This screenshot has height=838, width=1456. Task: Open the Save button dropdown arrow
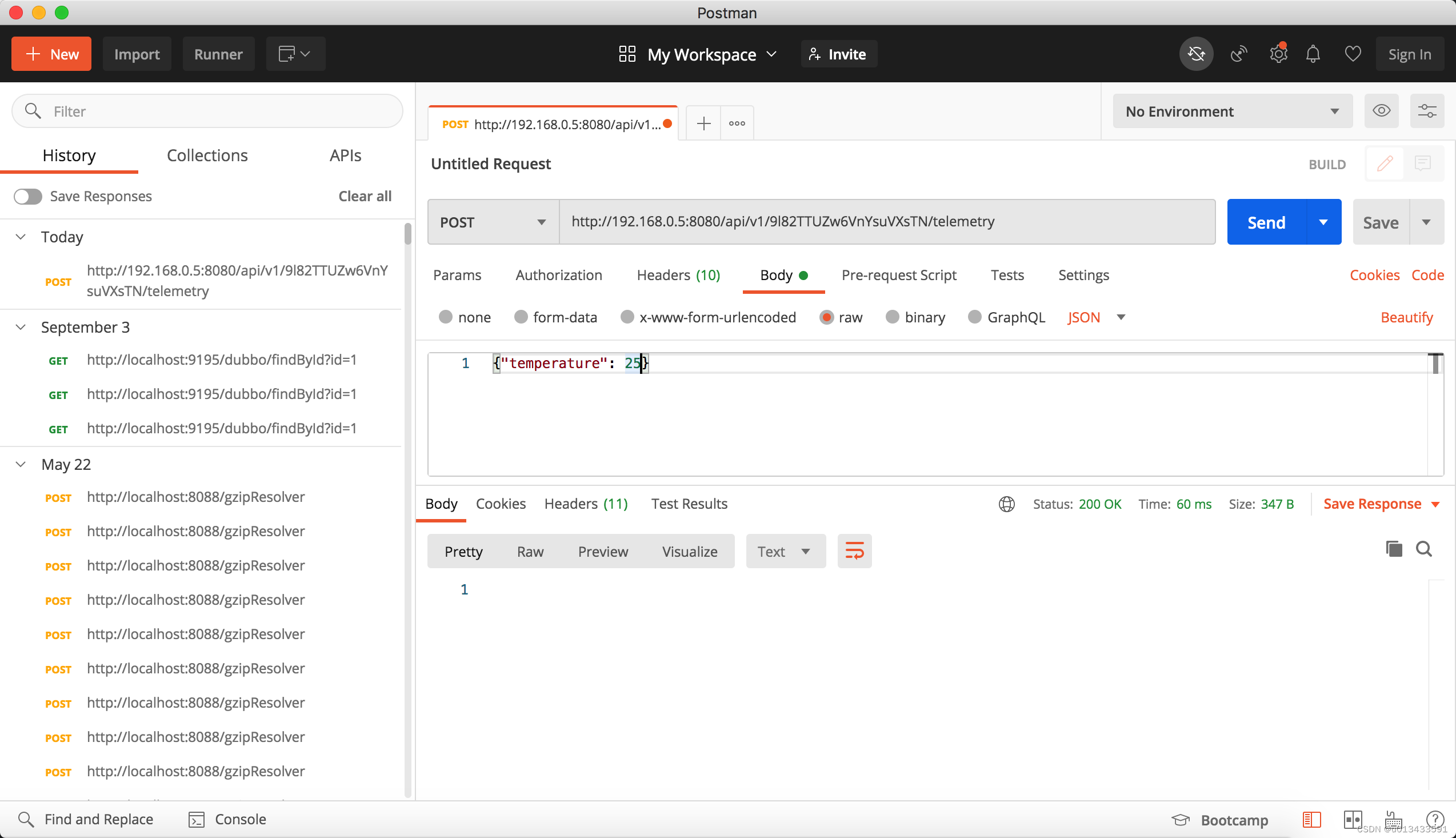1426,222
